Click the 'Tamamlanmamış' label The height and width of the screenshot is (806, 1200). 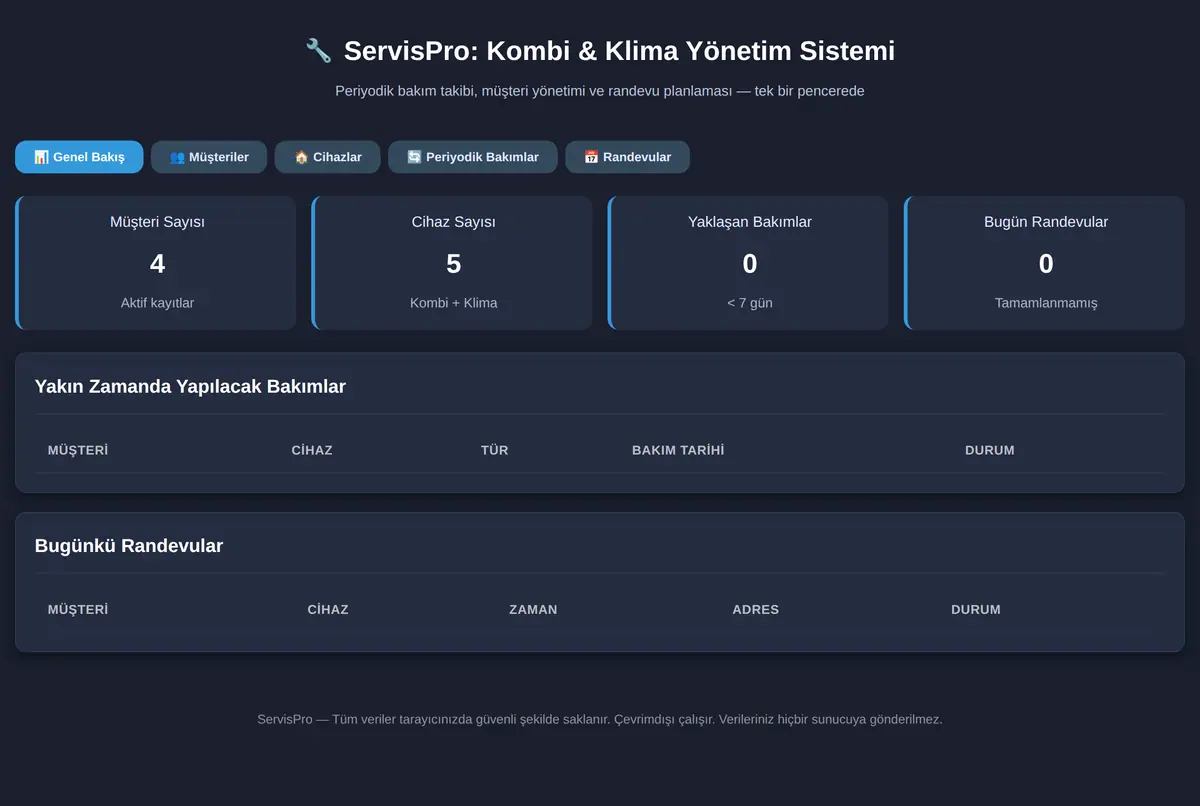tap(1046, 303)
